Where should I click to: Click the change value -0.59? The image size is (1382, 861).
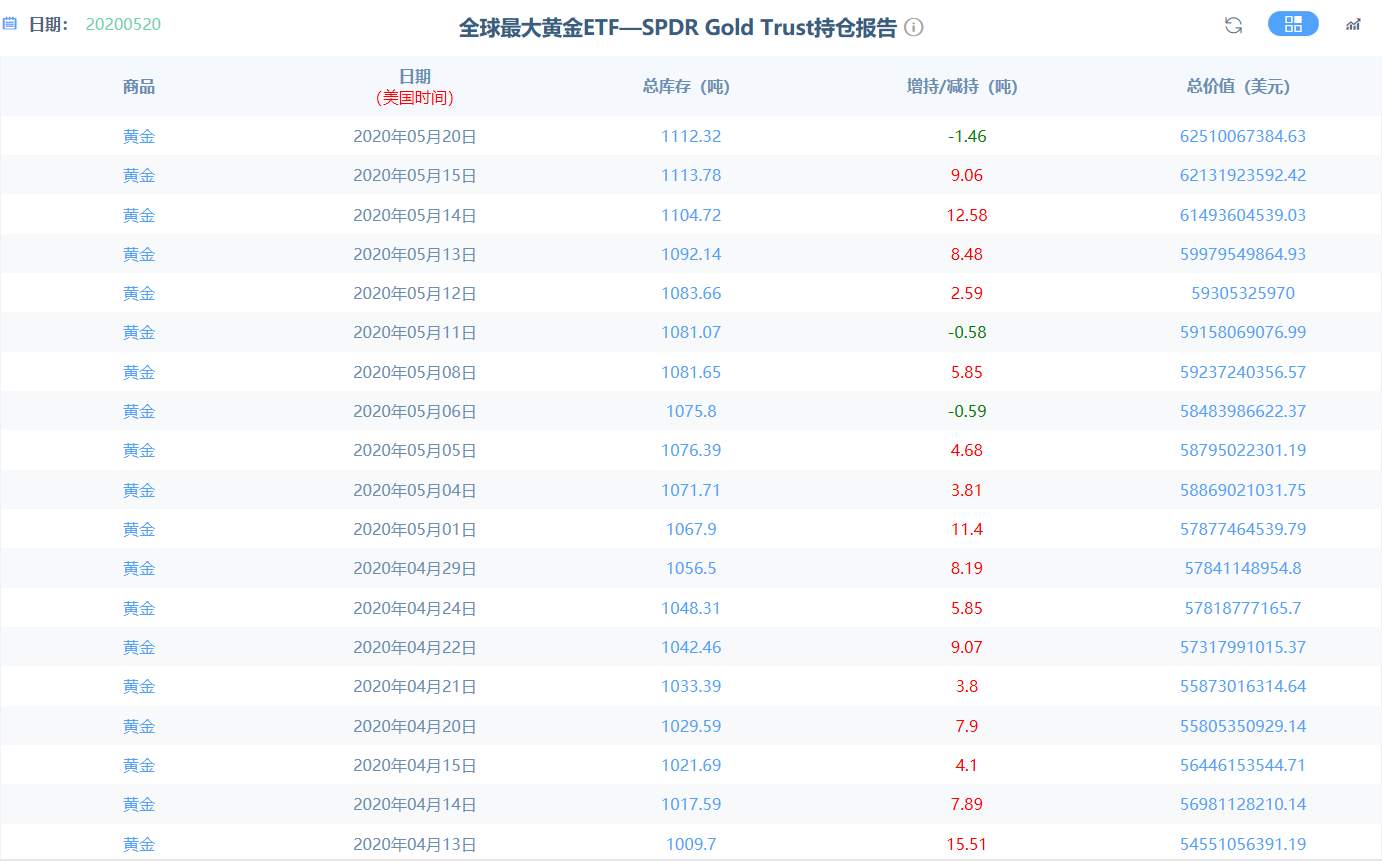click(967, 411)
